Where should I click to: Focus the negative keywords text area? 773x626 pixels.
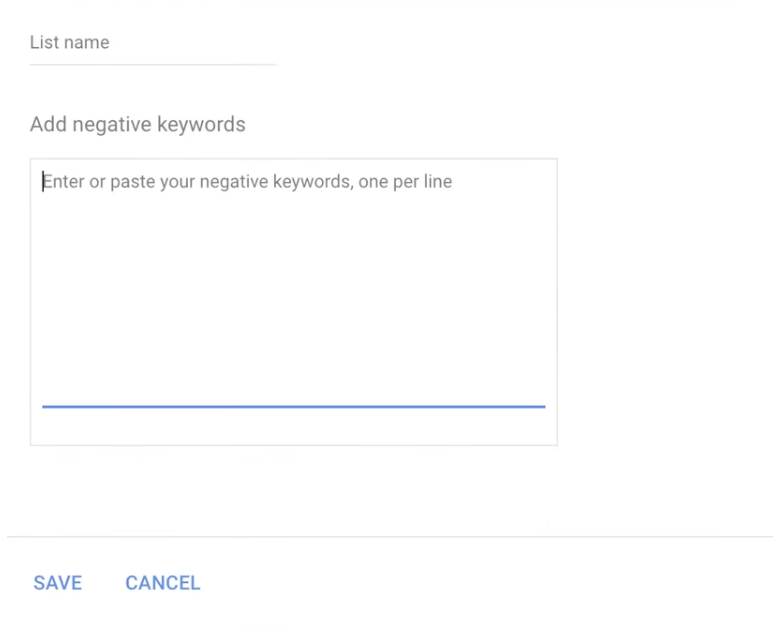tap(294, 302)
